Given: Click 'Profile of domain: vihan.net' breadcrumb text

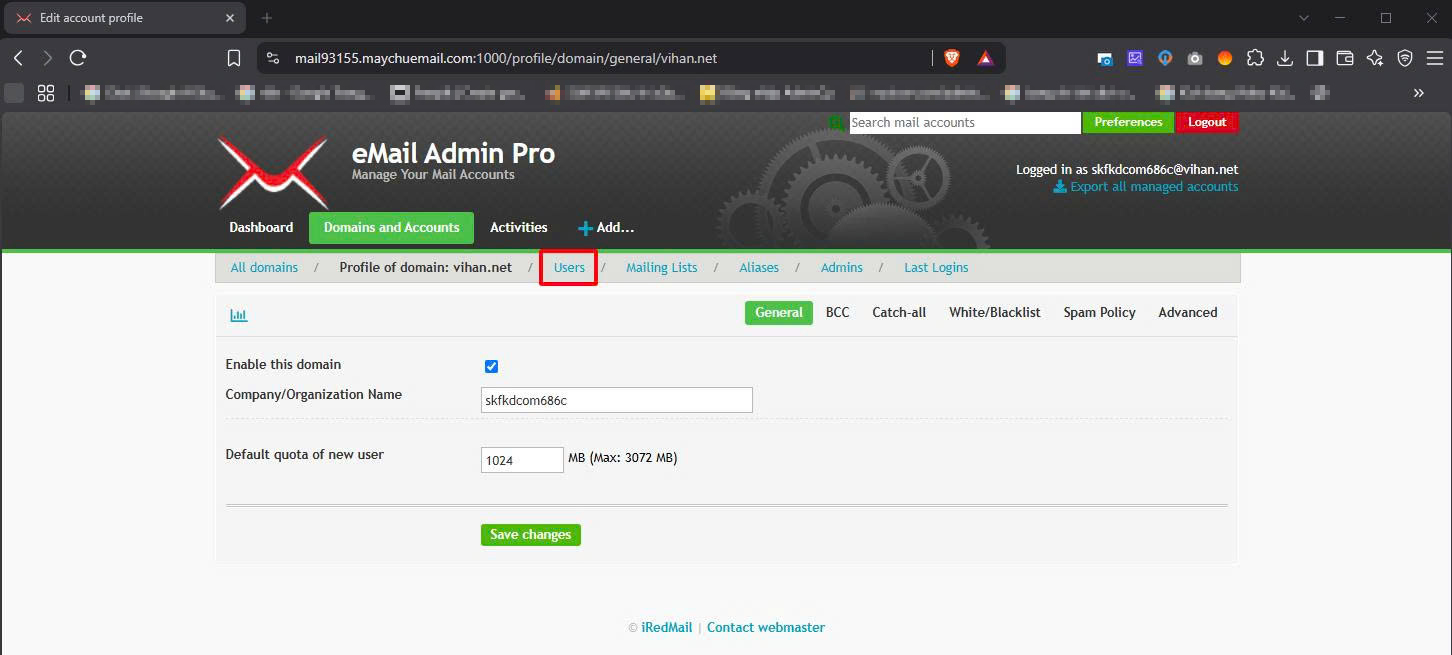Looking at the screenshot, I should click(x=426, y=268).
